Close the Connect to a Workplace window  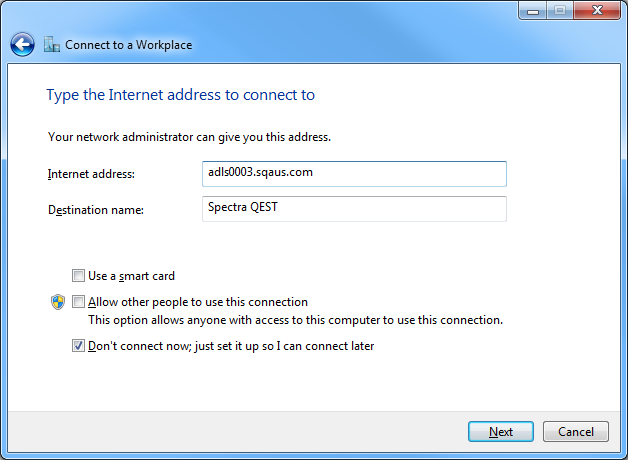coord(597,10)
